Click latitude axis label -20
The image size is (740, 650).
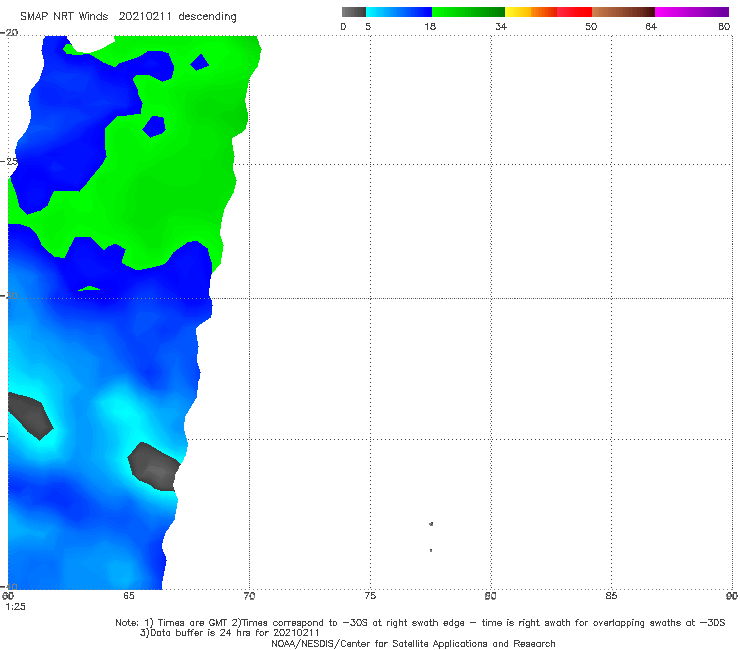9,32
